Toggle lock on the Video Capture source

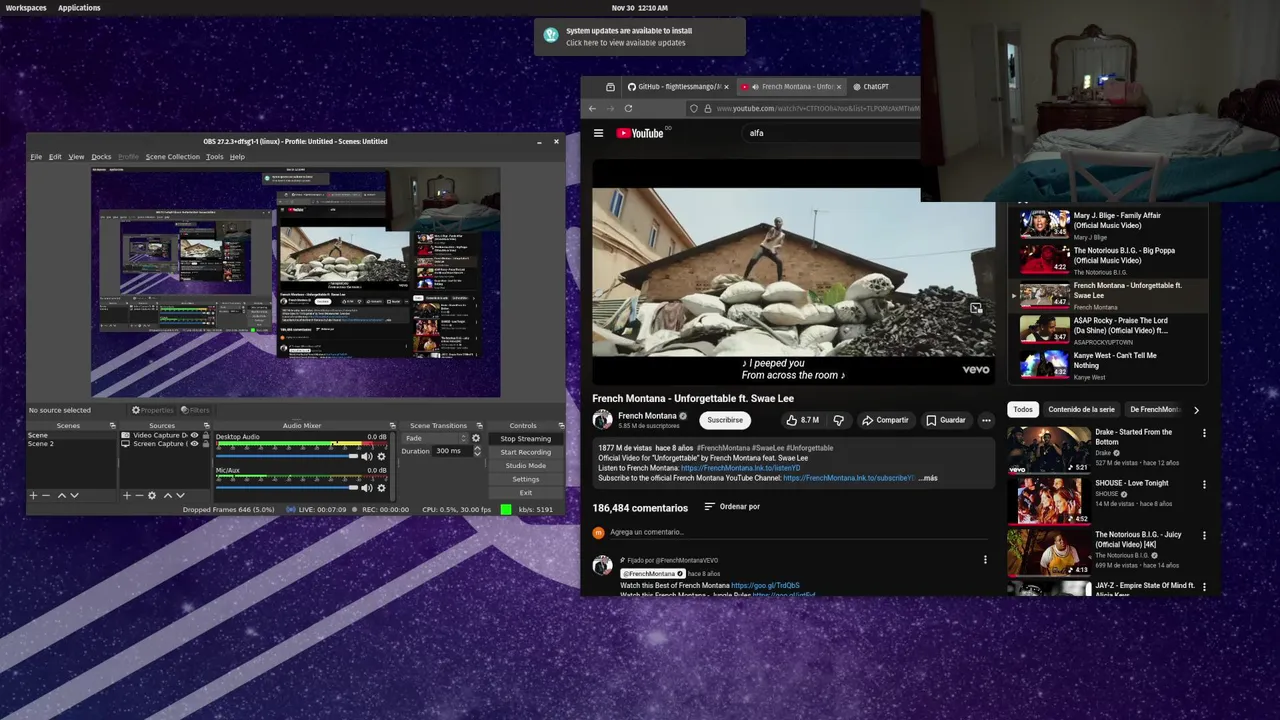(x=206, y=435)
